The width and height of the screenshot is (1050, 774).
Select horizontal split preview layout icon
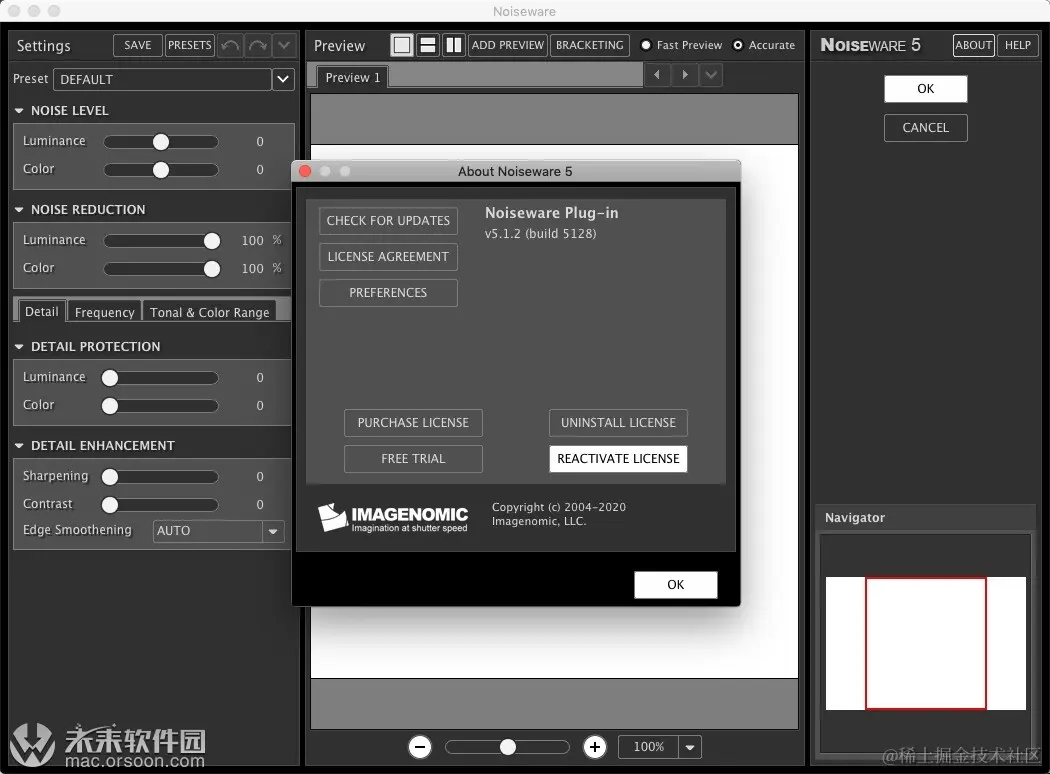[x=427, y=45]
